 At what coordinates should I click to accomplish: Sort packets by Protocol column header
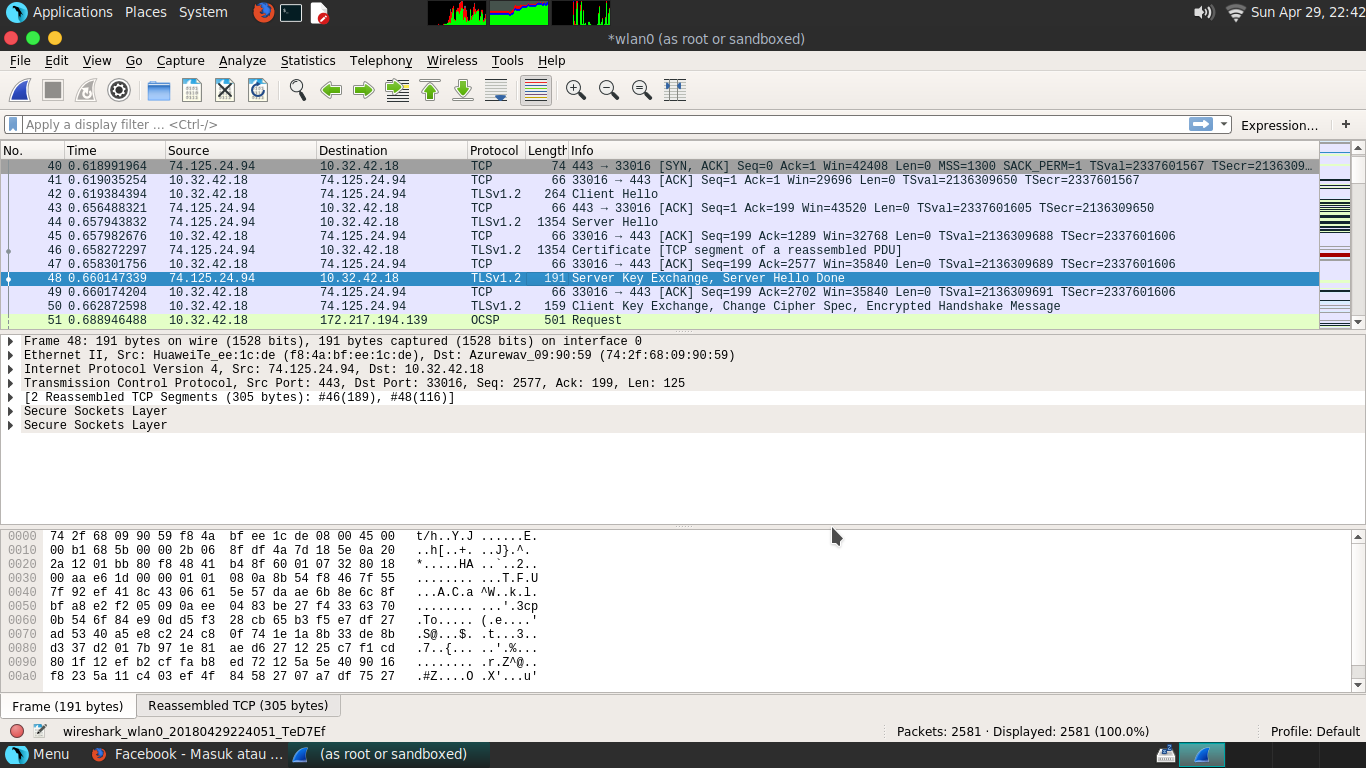pos(496,150)
